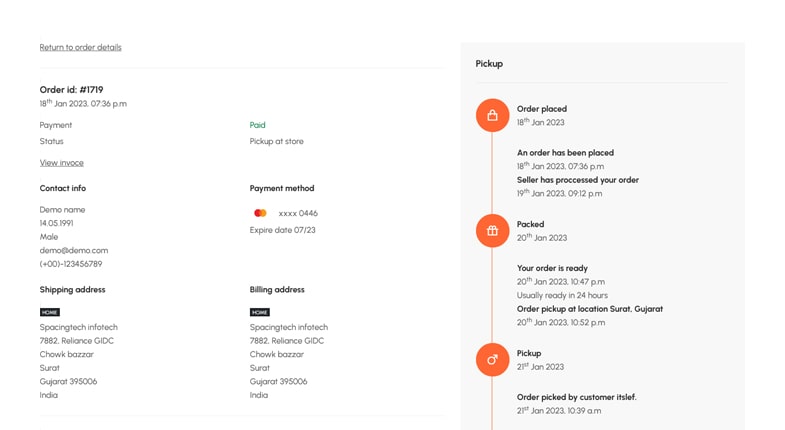Open the Return to order details link
The width and height of the screenshot is (785, 430).
coord(80,47)
